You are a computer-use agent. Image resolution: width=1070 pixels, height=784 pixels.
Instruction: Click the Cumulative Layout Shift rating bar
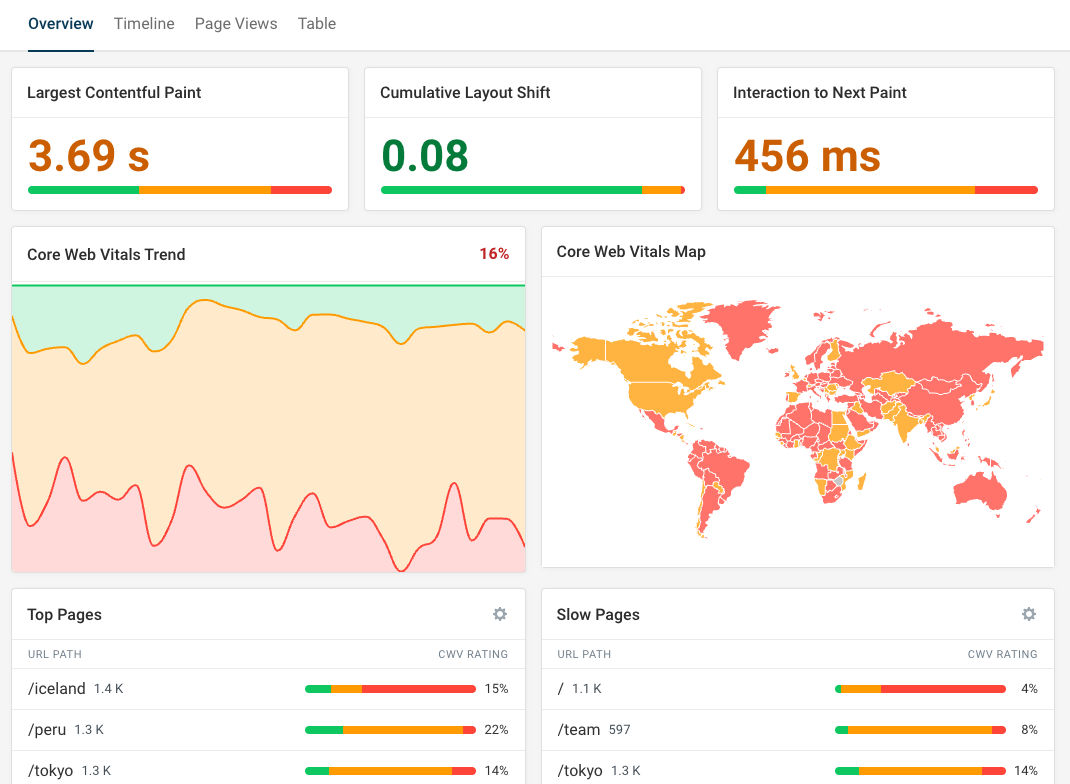(533, 190)
